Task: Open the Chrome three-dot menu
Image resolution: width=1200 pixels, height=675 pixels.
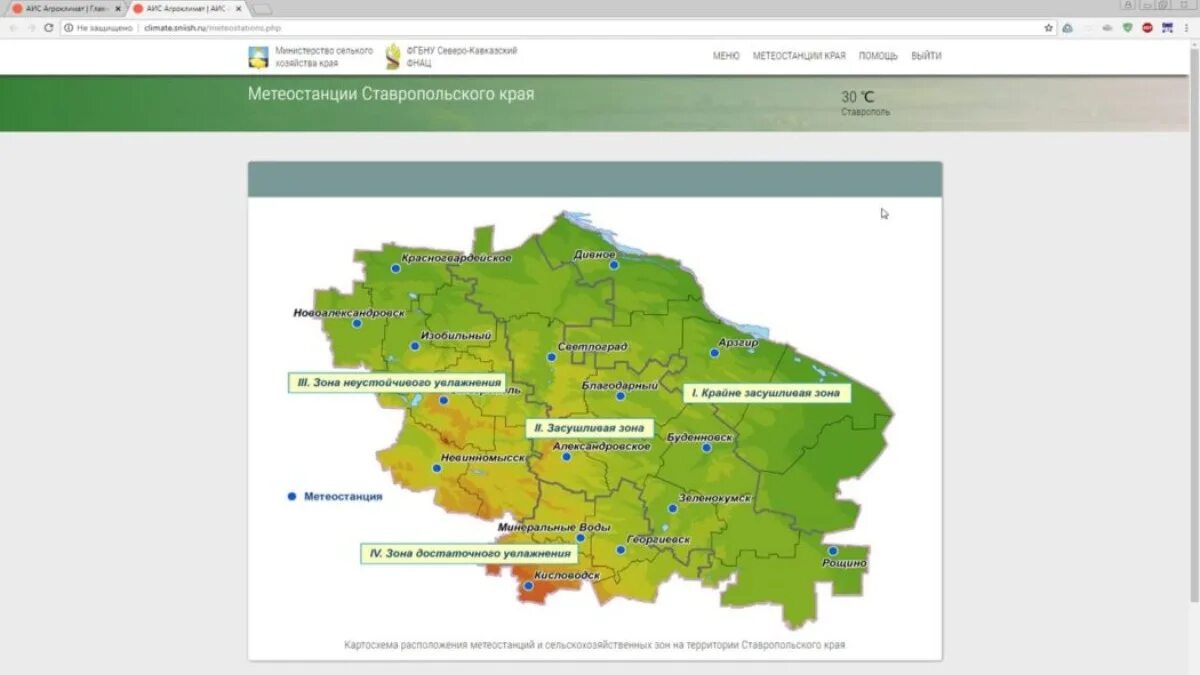Action: (x=1188, y=28)
